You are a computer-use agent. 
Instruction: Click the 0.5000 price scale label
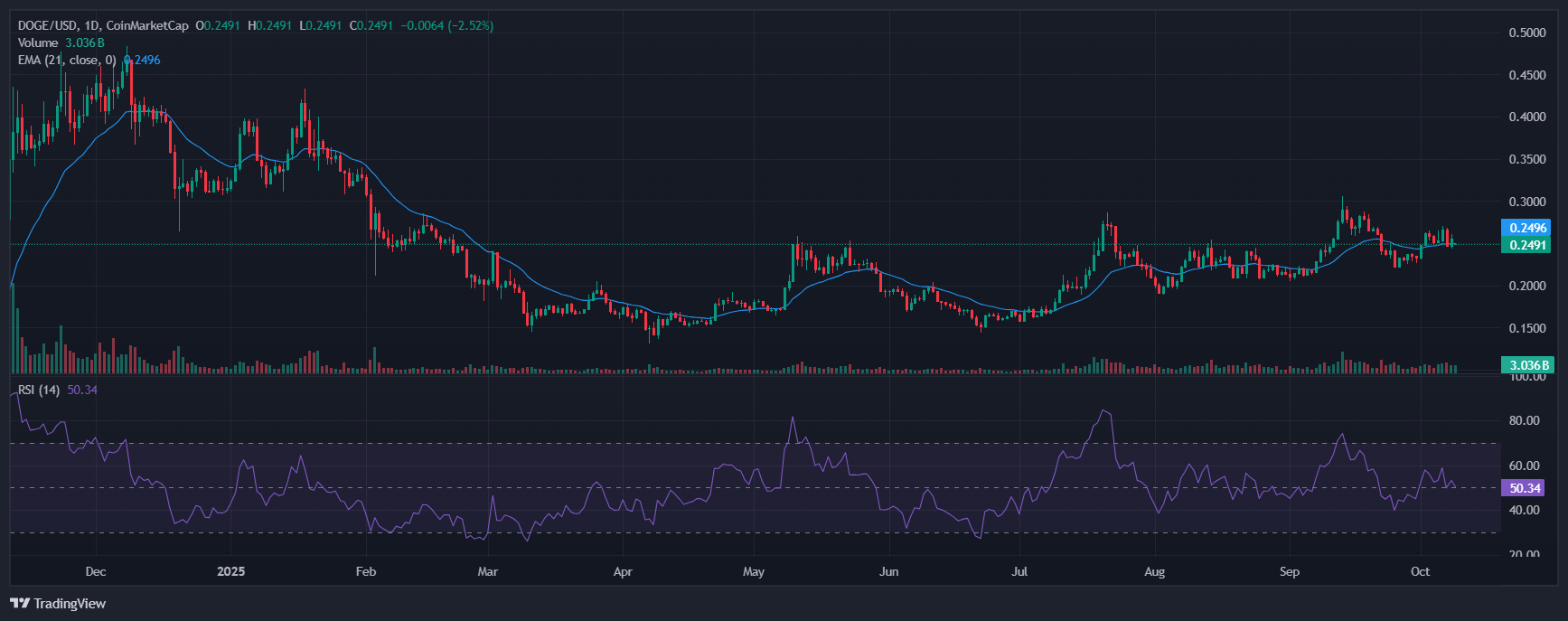tap(1526, 33)
